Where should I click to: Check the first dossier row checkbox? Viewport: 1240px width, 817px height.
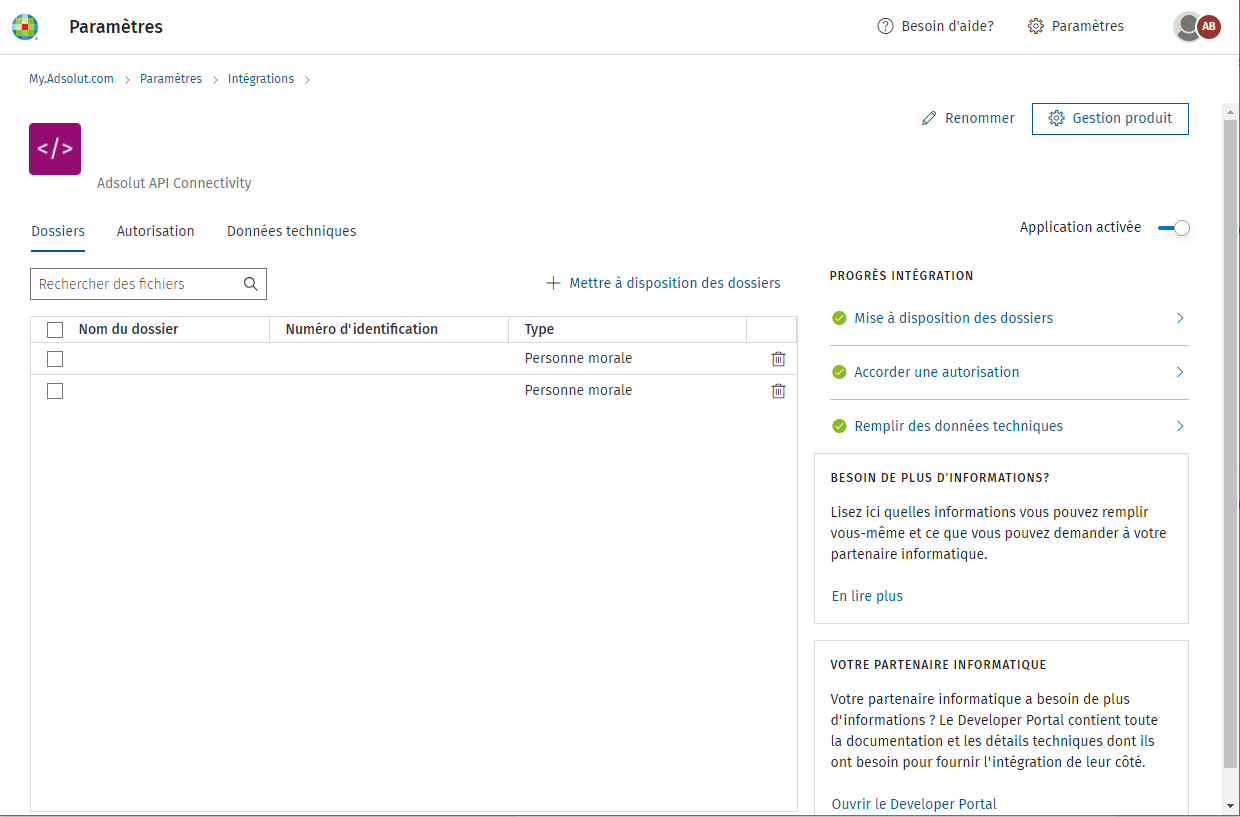click(x=55, y=359)
